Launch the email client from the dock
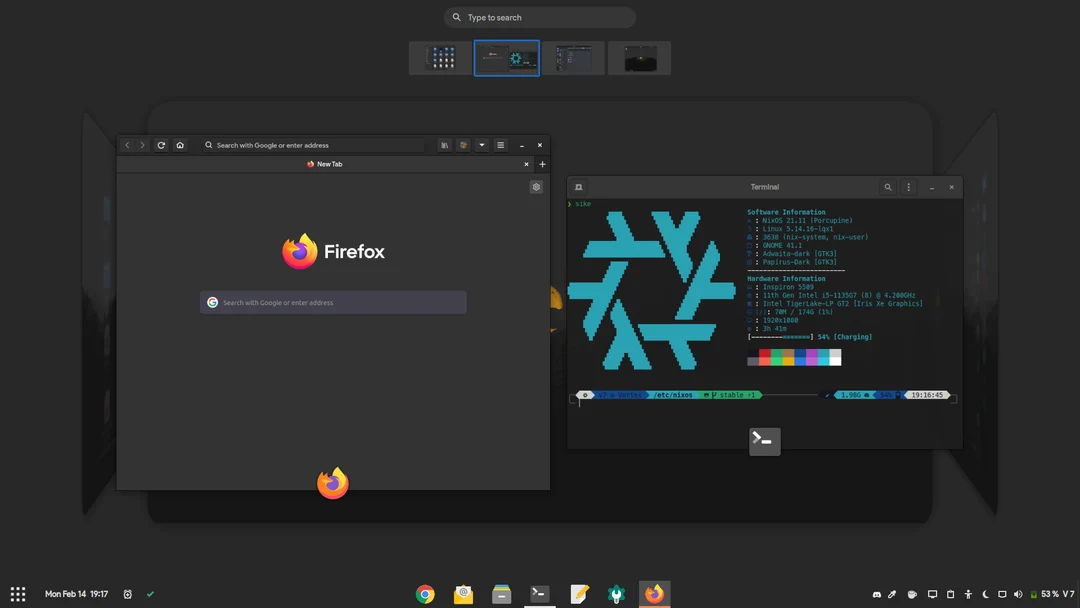This screenshot has width=1080, height=608. (462, 594)
